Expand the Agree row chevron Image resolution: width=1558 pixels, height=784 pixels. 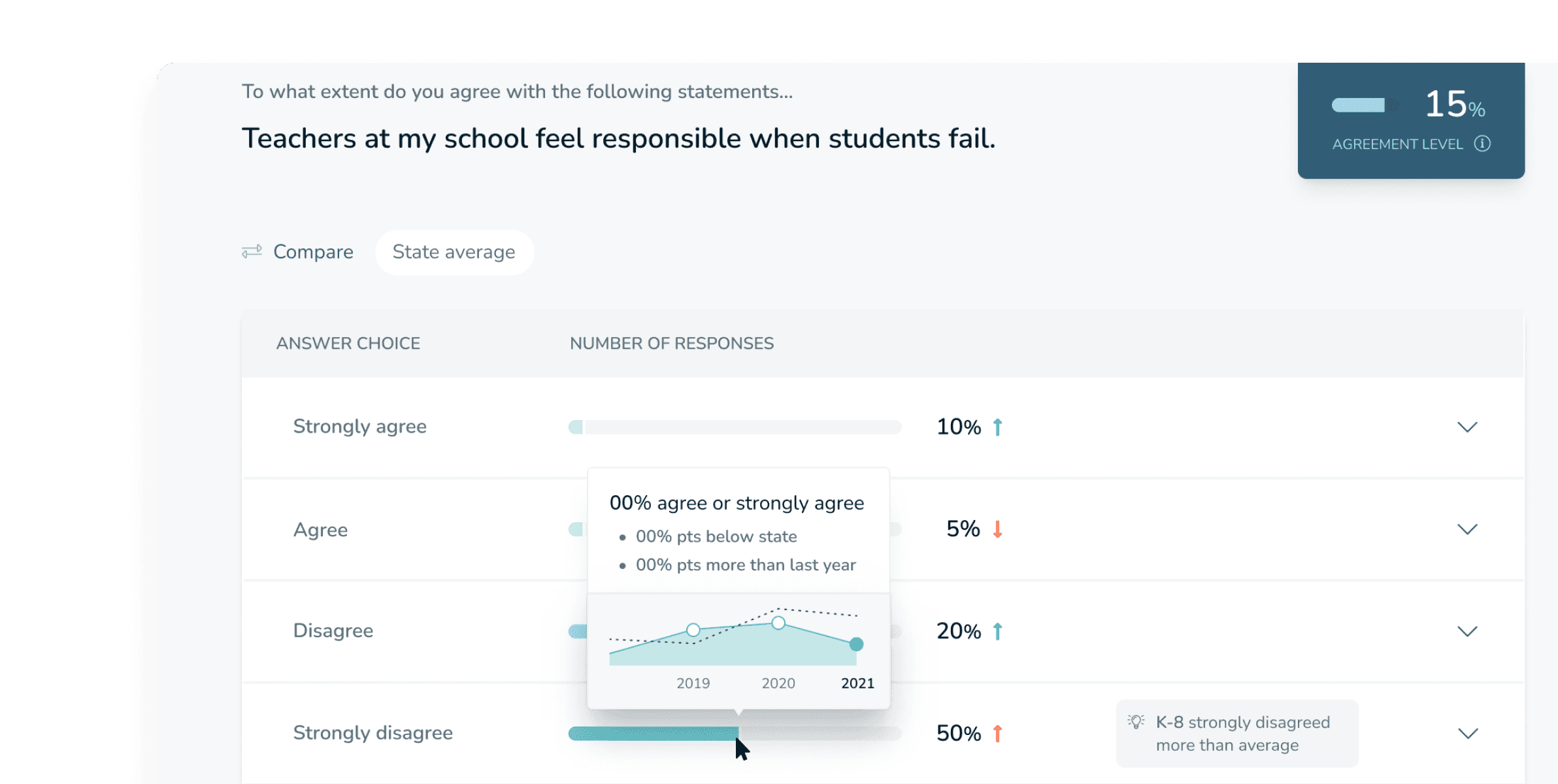point(1468,529)
